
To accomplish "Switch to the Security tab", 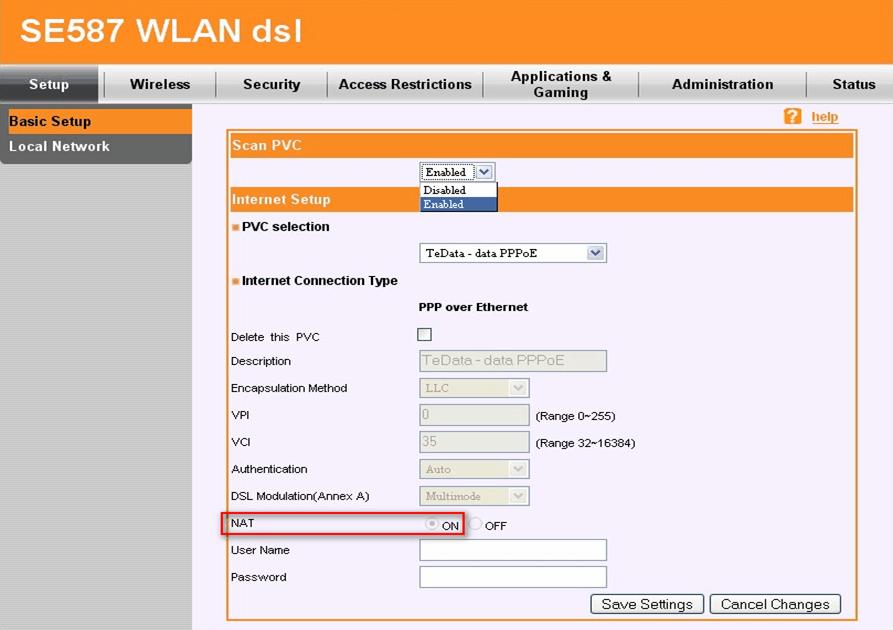I will click(x=270, y=84).
